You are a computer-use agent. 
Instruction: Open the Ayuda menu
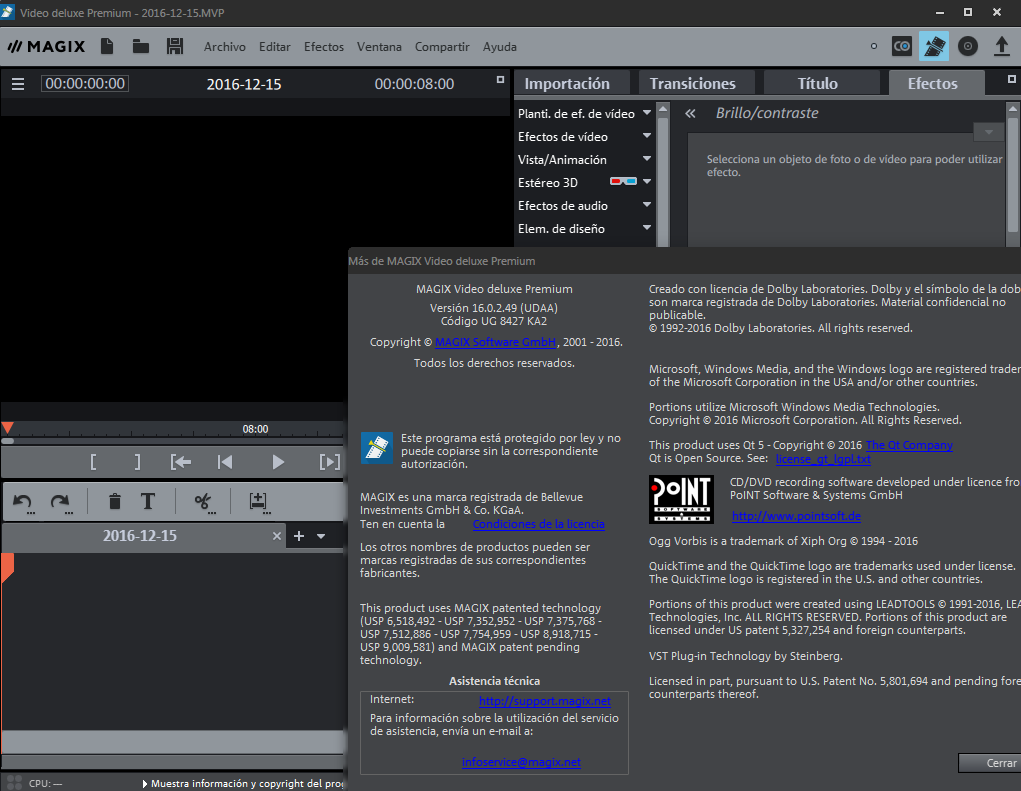click(500, 47)
